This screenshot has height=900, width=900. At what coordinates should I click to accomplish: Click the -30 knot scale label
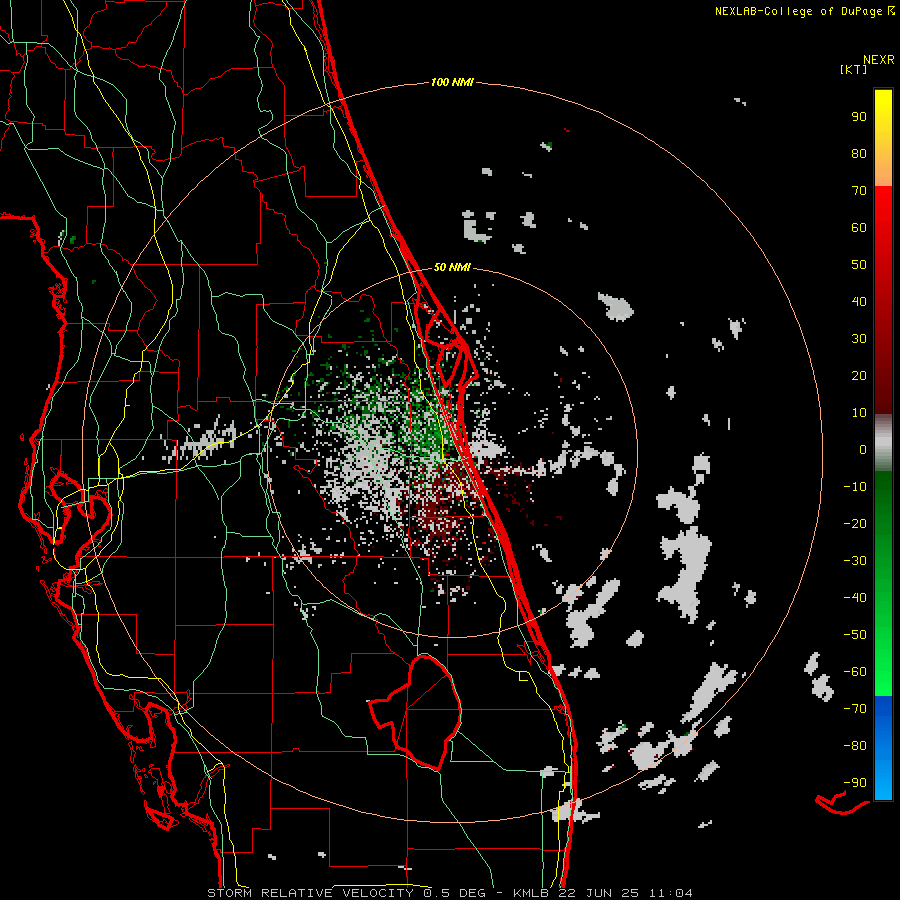coord(855,561)
